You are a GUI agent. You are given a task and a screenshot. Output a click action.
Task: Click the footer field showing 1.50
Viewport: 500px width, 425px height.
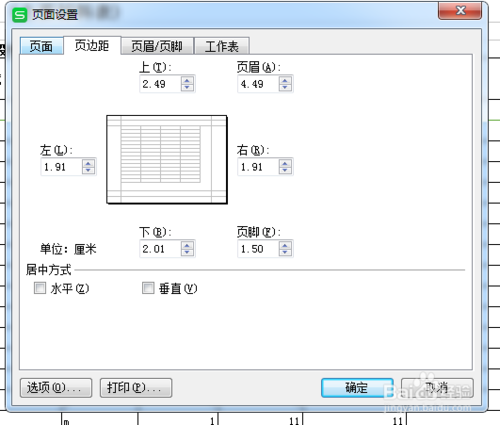tap(258, 249)
